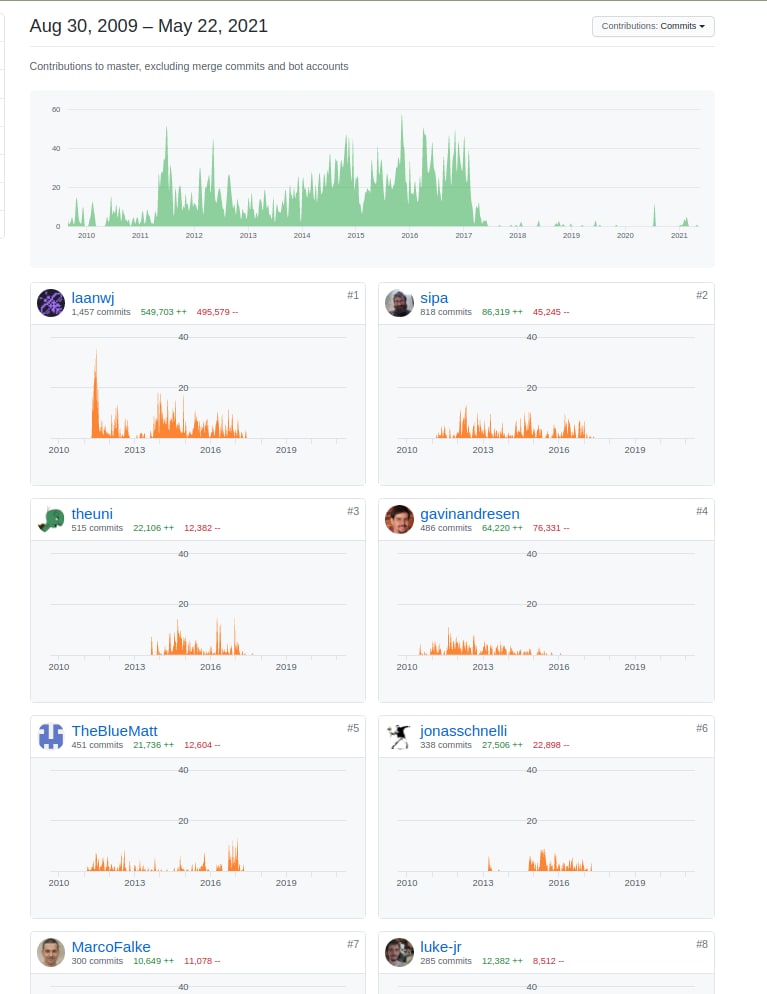Screen dimensions: 767x994
Task: View TheBlueMatt's 451 commits
Action: (97, 745)
